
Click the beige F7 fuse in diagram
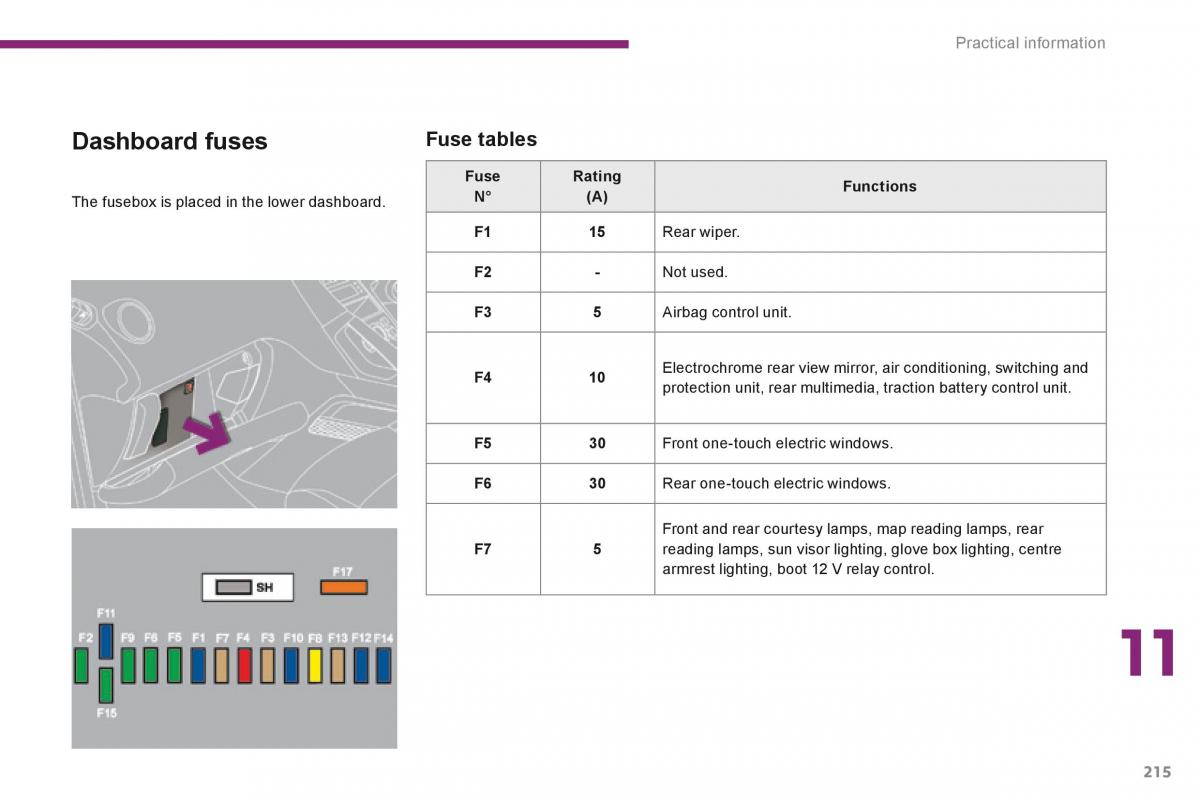pyautogui.click(x=221, y=665)
